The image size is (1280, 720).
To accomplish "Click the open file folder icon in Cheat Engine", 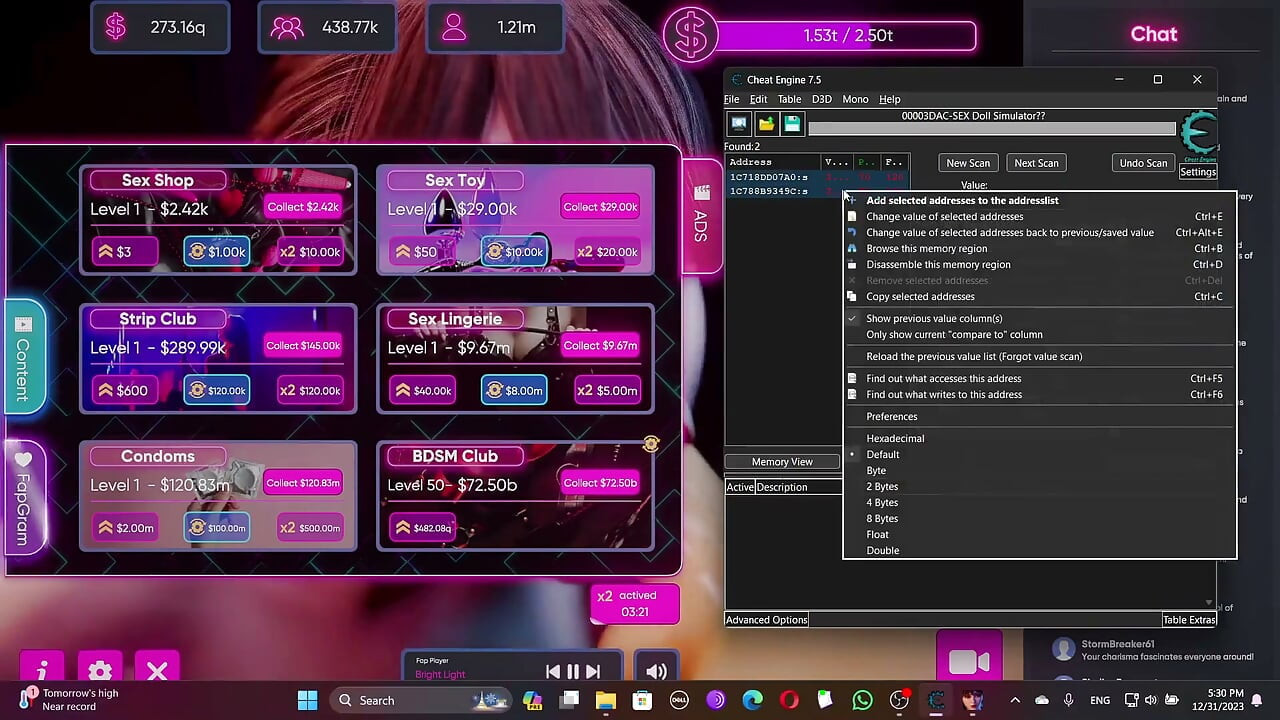I will tap(766, 124).
